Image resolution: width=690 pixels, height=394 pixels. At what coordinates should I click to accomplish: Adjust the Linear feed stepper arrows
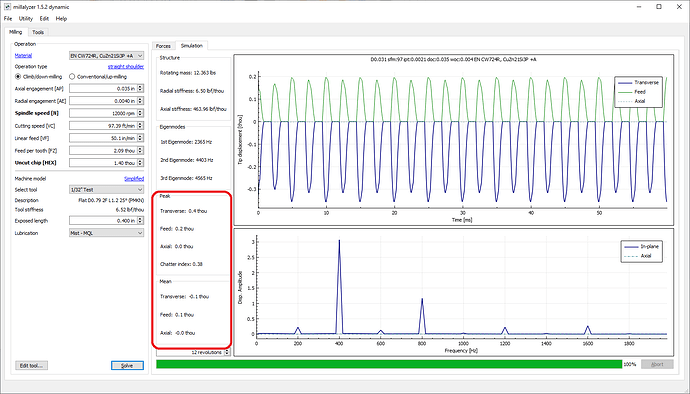click(140, 138)
